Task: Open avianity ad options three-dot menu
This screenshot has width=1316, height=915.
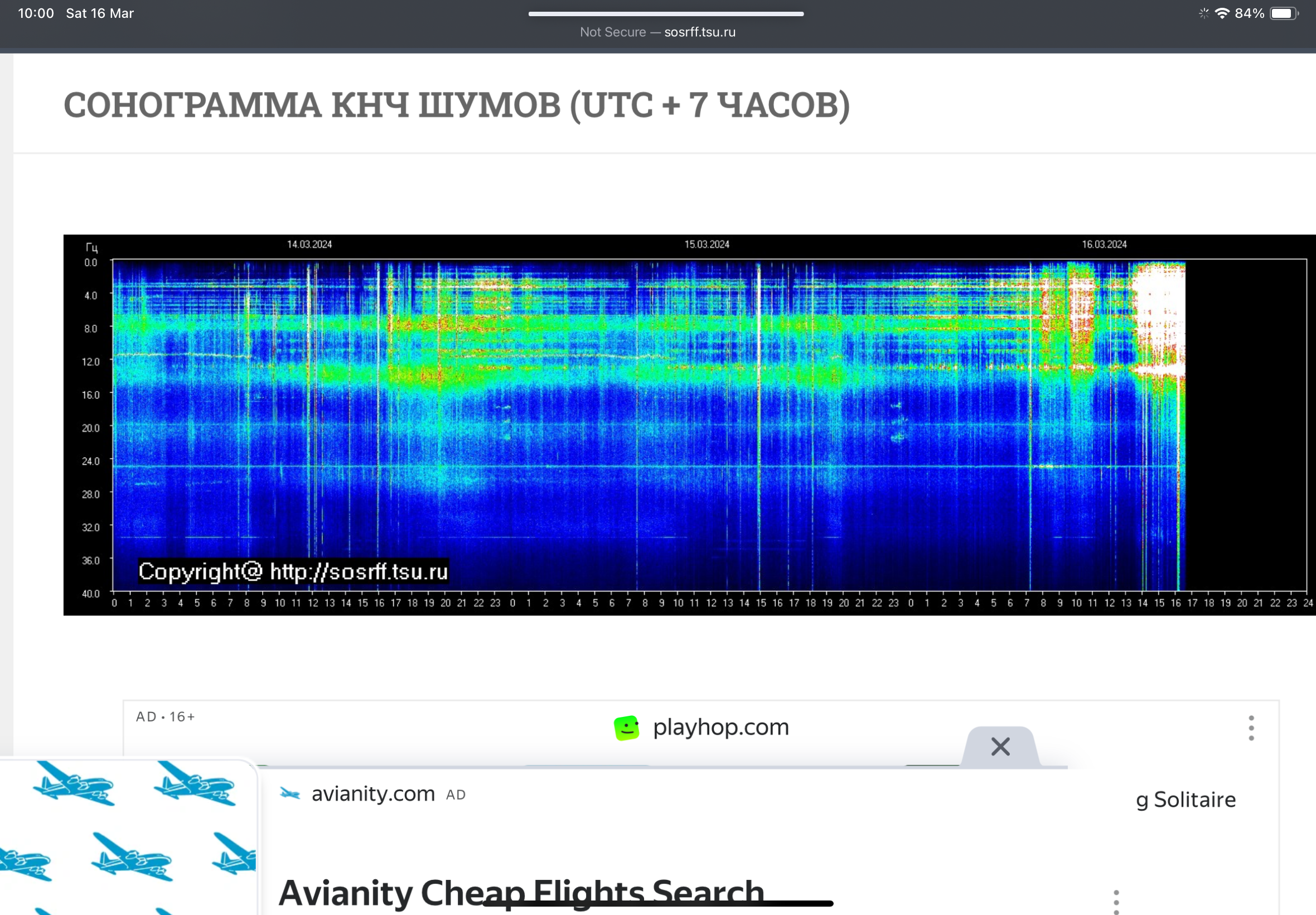Action: tap(1116, 901)
